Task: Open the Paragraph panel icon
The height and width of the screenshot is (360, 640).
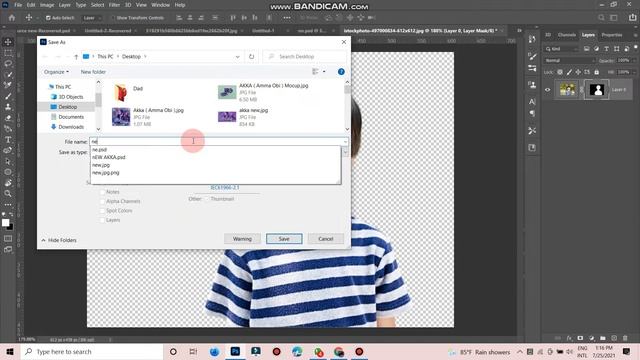Action: (532, 113)
